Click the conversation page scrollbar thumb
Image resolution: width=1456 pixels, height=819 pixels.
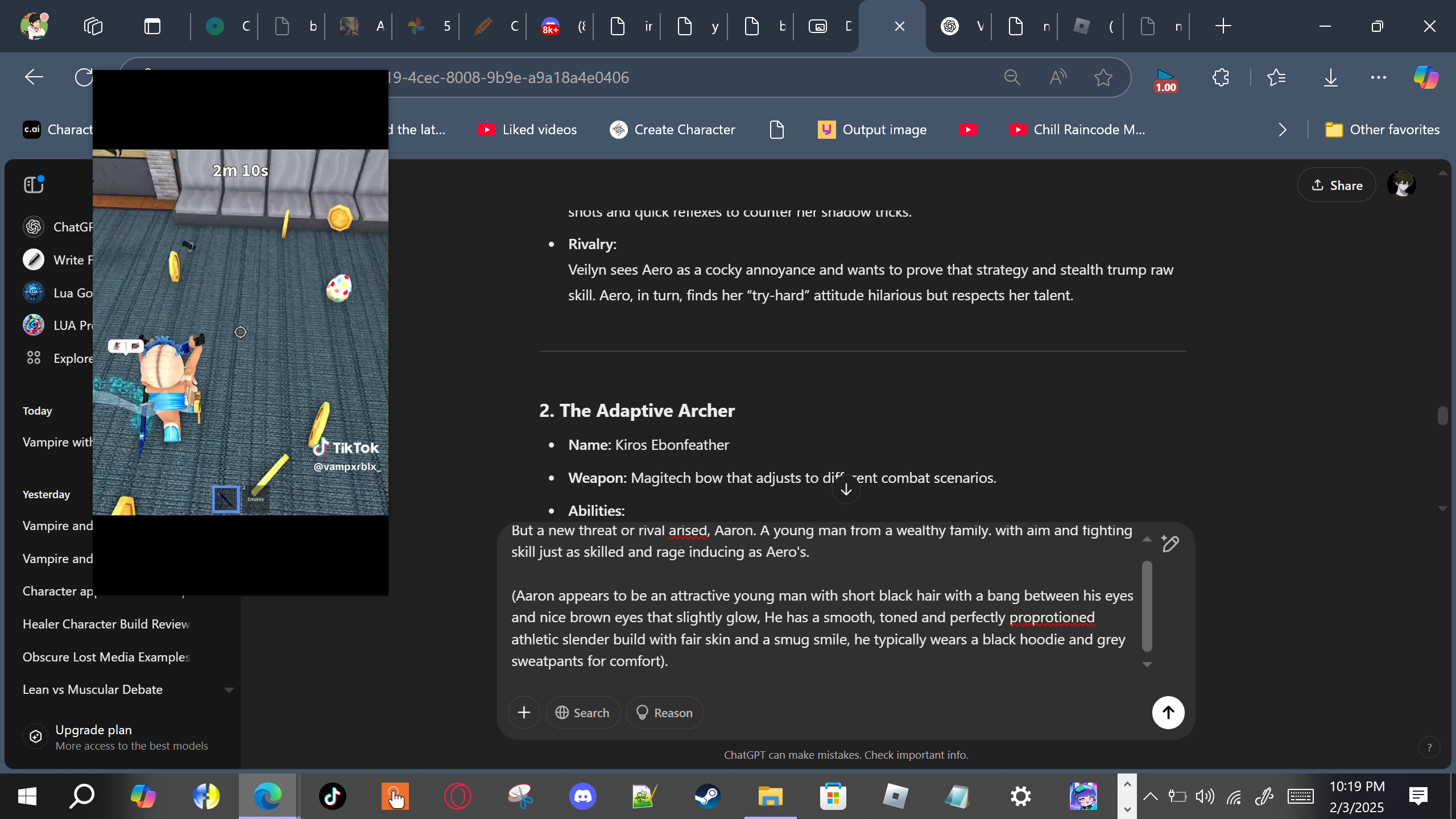click(x=1442, y=415)
